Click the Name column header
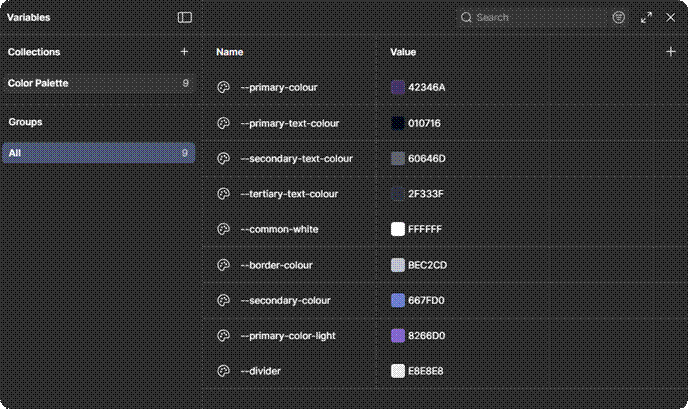688x409 pixels. 229,51
